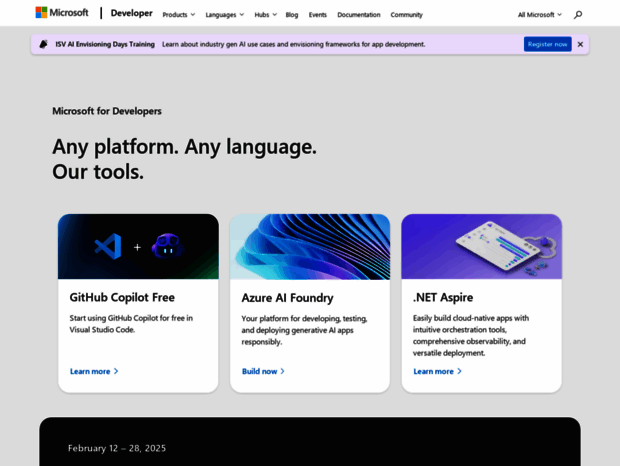Click the Visual Studio Code logo icon
This screenshot has width=620, height=466.
pyautogui.click(x=108, y=246)
